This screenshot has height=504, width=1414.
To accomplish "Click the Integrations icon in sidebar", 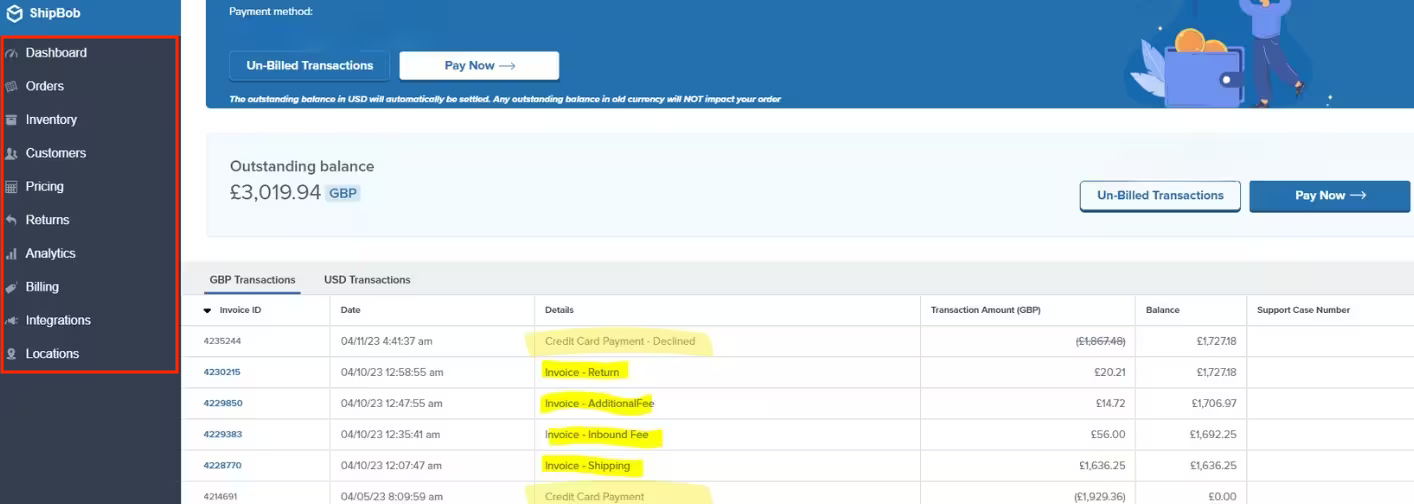I will tap(12, 321).
